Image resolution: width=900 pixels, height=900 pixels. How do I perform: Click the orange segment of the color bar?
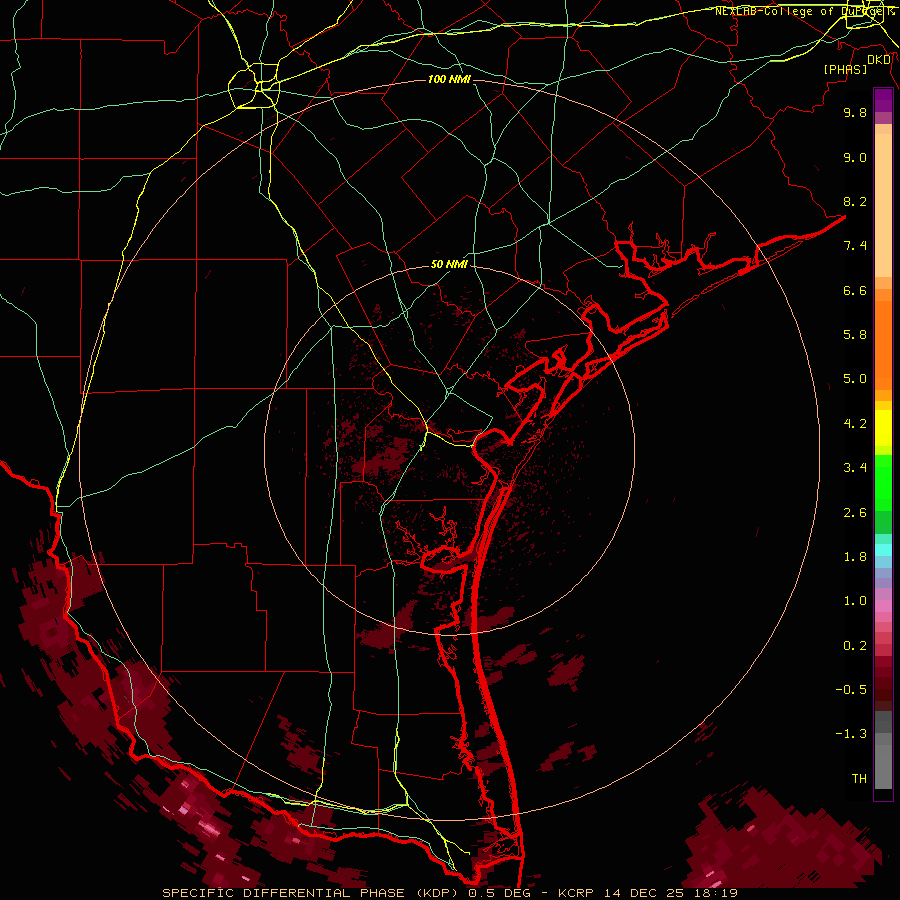(883, 344)
